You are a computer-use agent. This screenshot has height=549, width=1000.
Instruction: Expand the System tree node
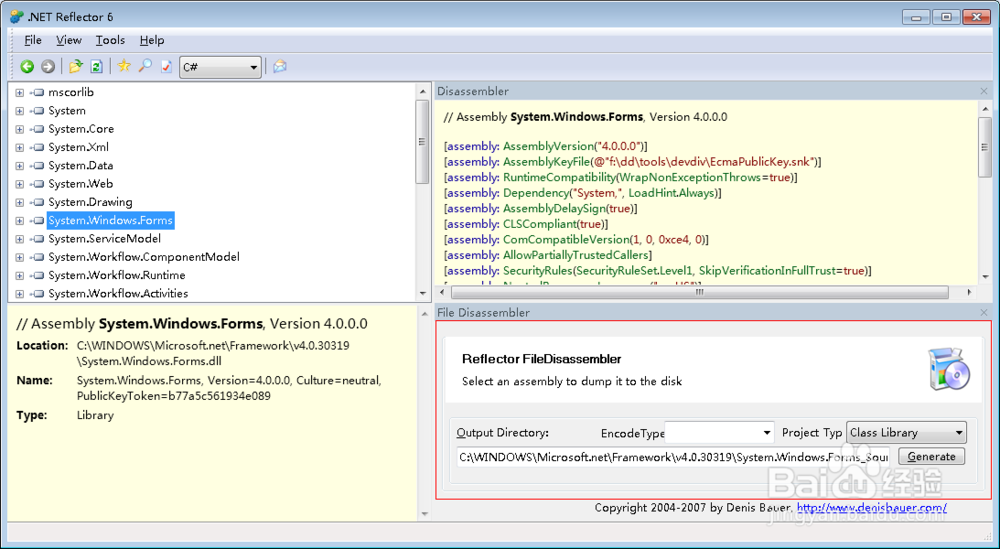pyautogui.click(x=20, y=111)
